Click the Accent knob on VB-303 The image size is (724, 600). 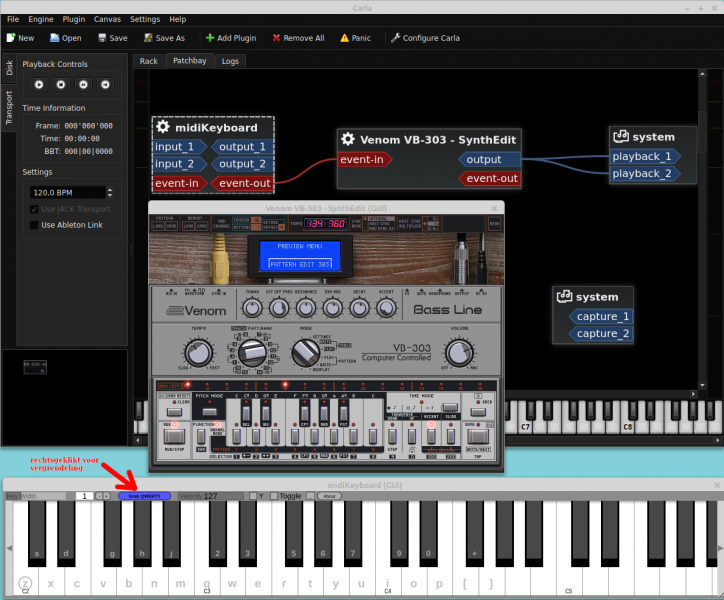coord(386,309)
